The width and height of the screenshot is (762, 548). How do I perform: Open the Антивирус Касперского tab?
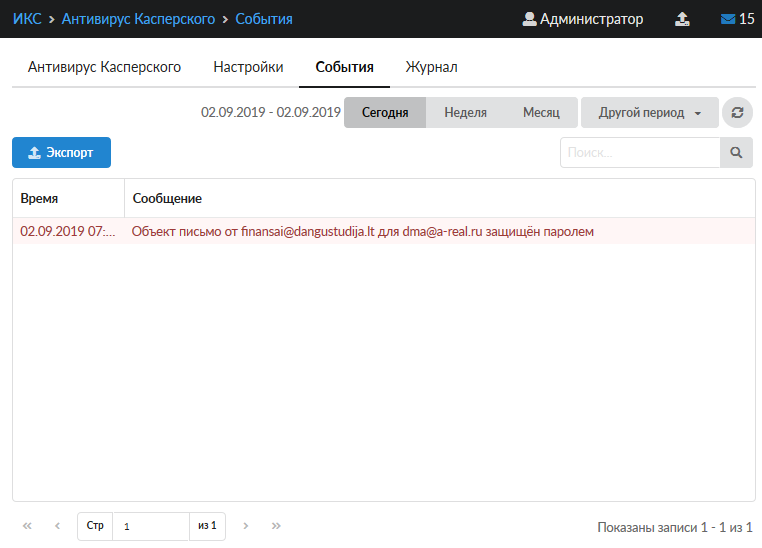coord(104,67)
